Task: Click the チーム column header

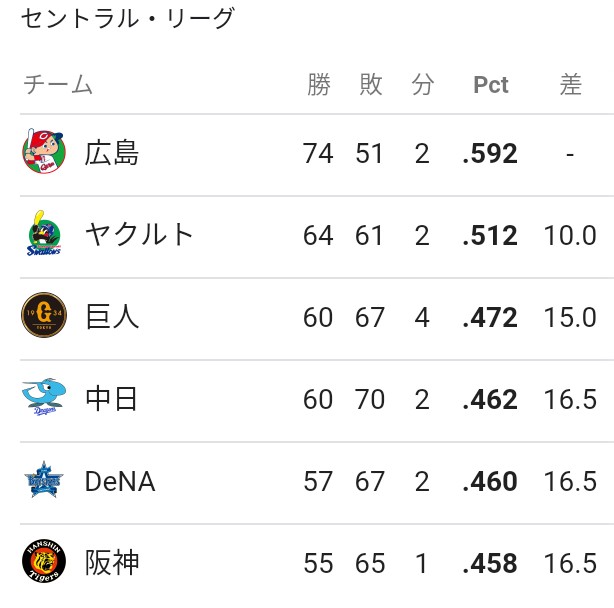Action: (x=58, y=85)
